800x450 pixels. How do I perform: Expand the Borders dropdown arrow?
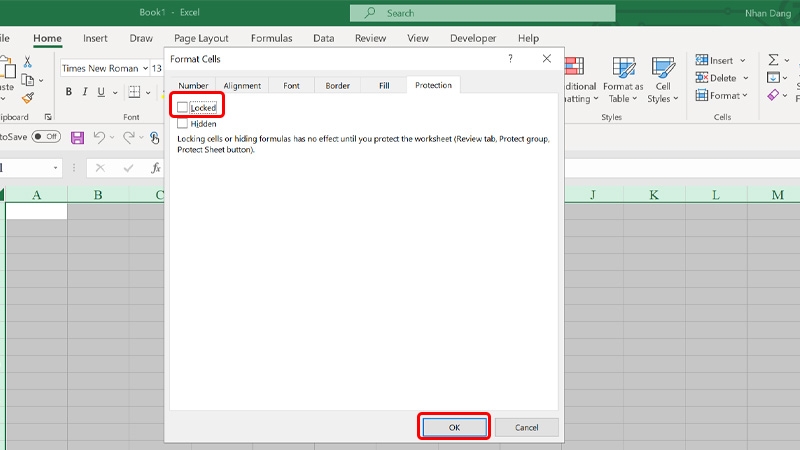pos(148,92)
